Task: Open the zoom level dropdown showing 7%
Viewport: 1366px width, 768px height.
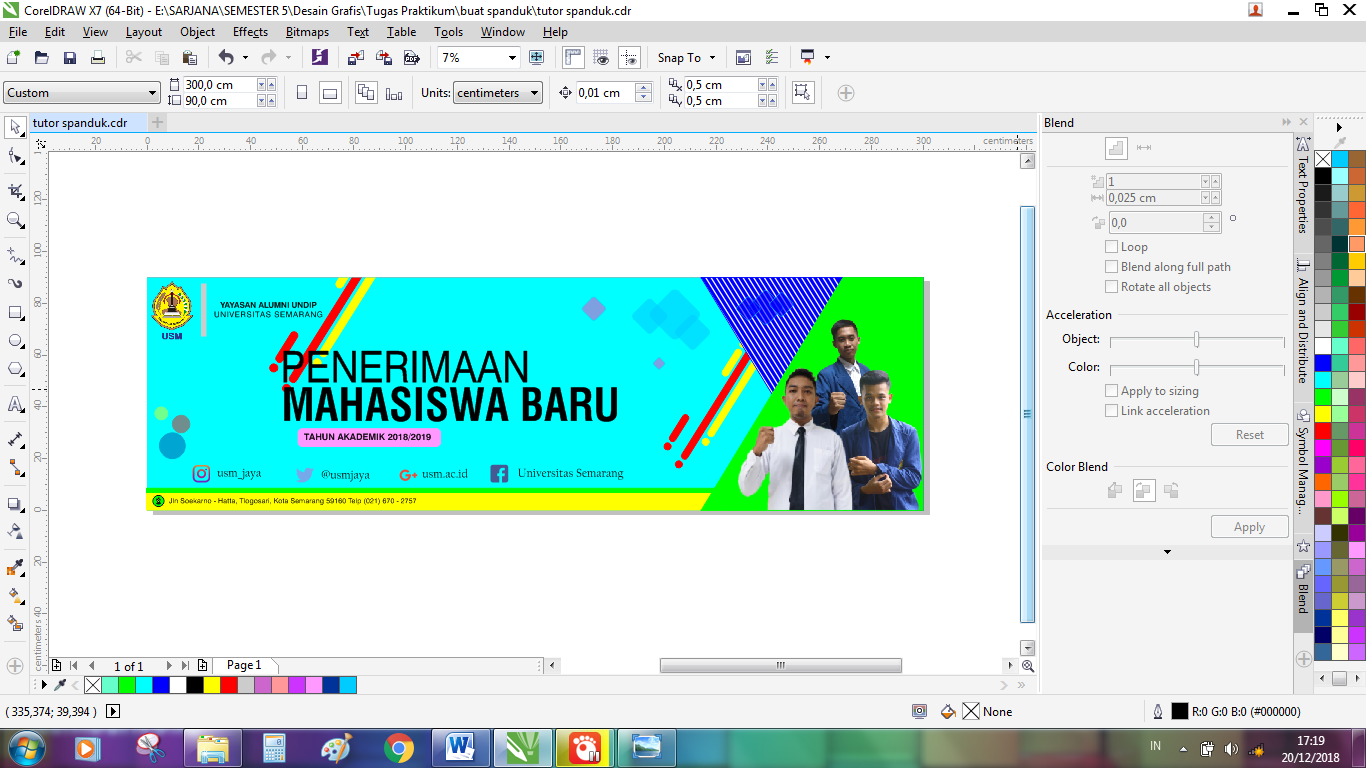Action: pyautogui.click(x=511, y=57)
